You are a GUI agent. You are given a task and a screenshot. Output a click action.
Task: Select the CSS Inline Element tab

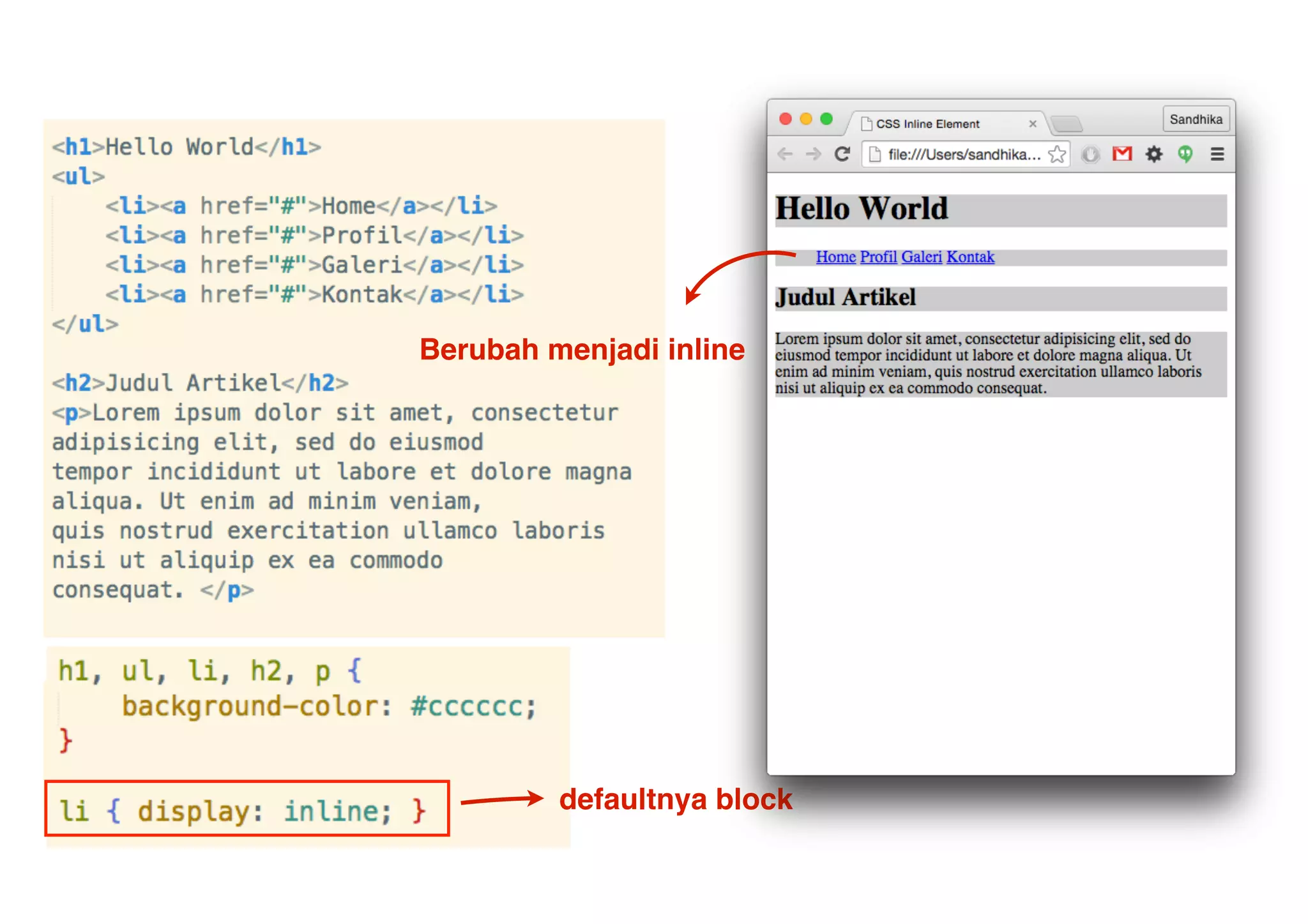point(927,124)
